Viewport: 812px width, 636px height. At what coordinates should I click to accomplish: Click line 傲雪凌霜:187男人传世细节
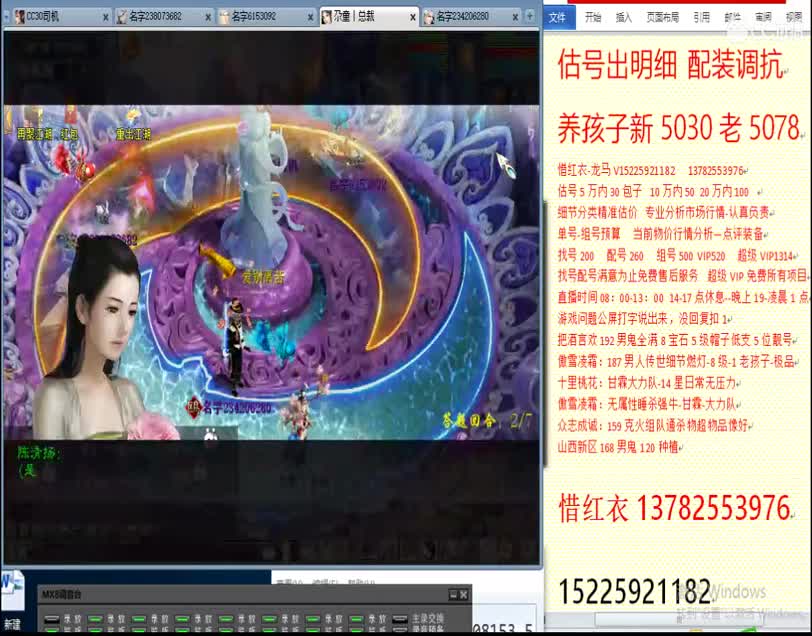pyautogui.click(x=676, y=362)
